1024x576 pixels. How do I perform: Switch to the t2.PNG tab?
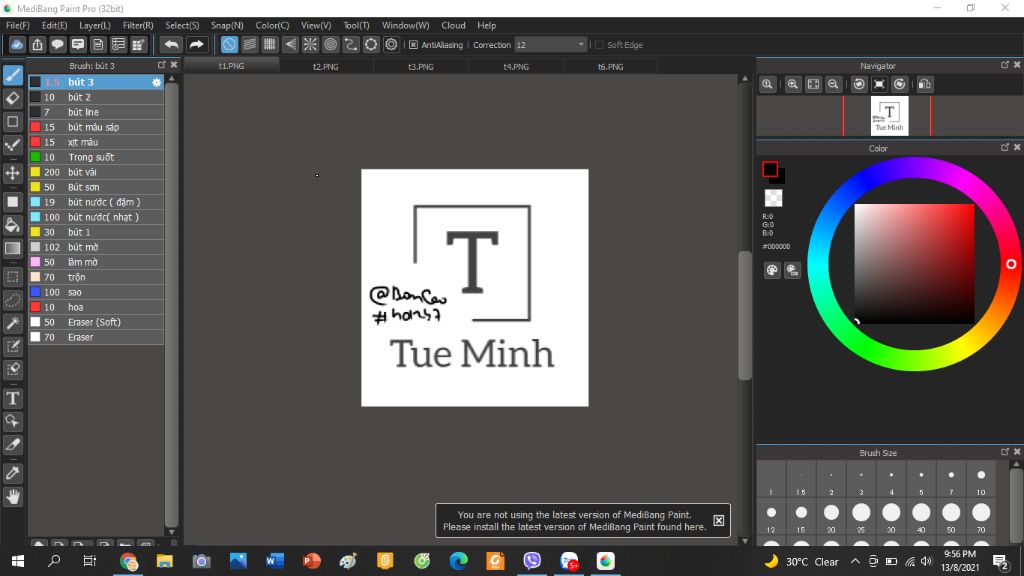coord(326,67)
